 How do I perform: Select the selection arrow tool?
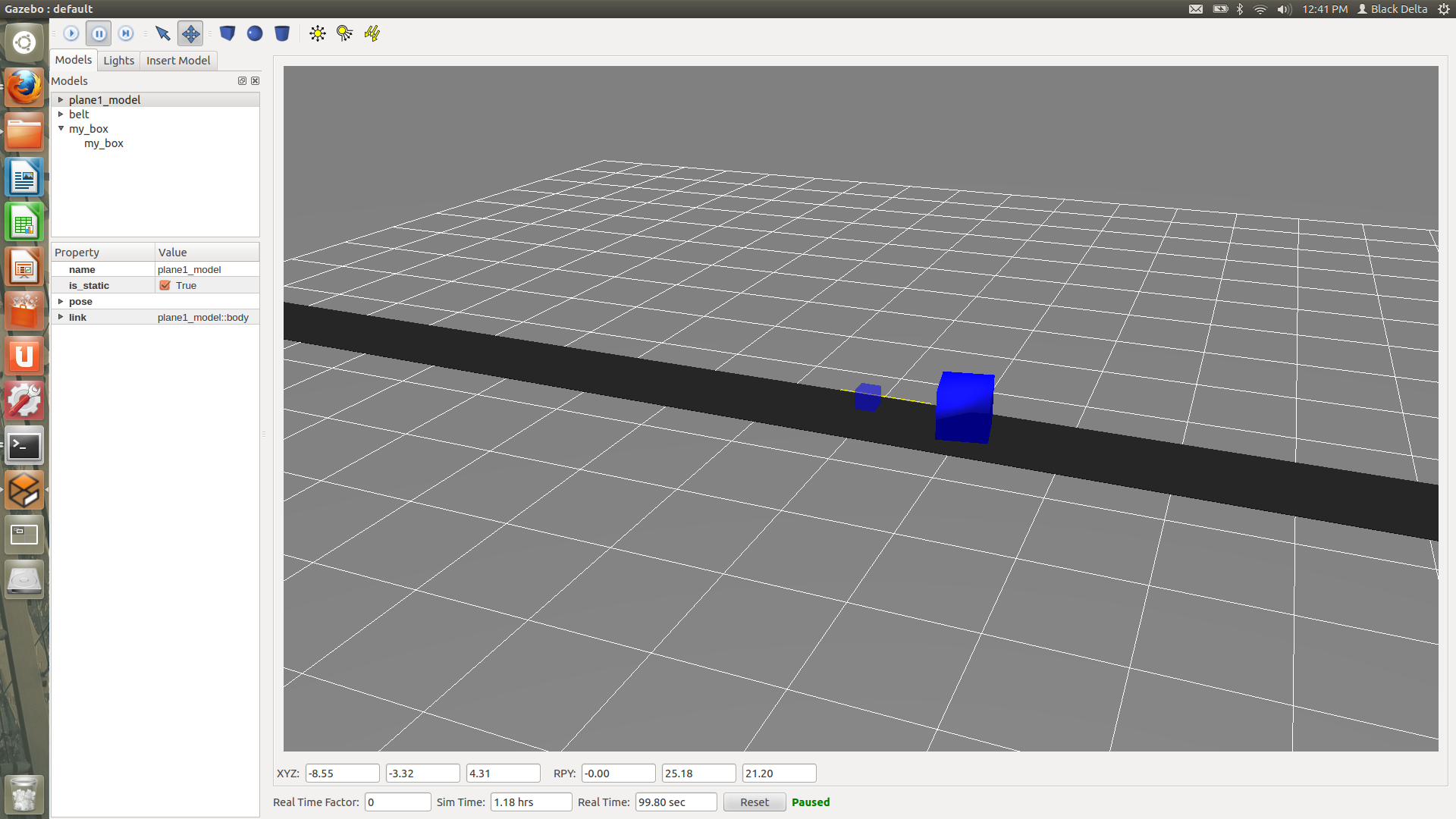pos(162,33)
